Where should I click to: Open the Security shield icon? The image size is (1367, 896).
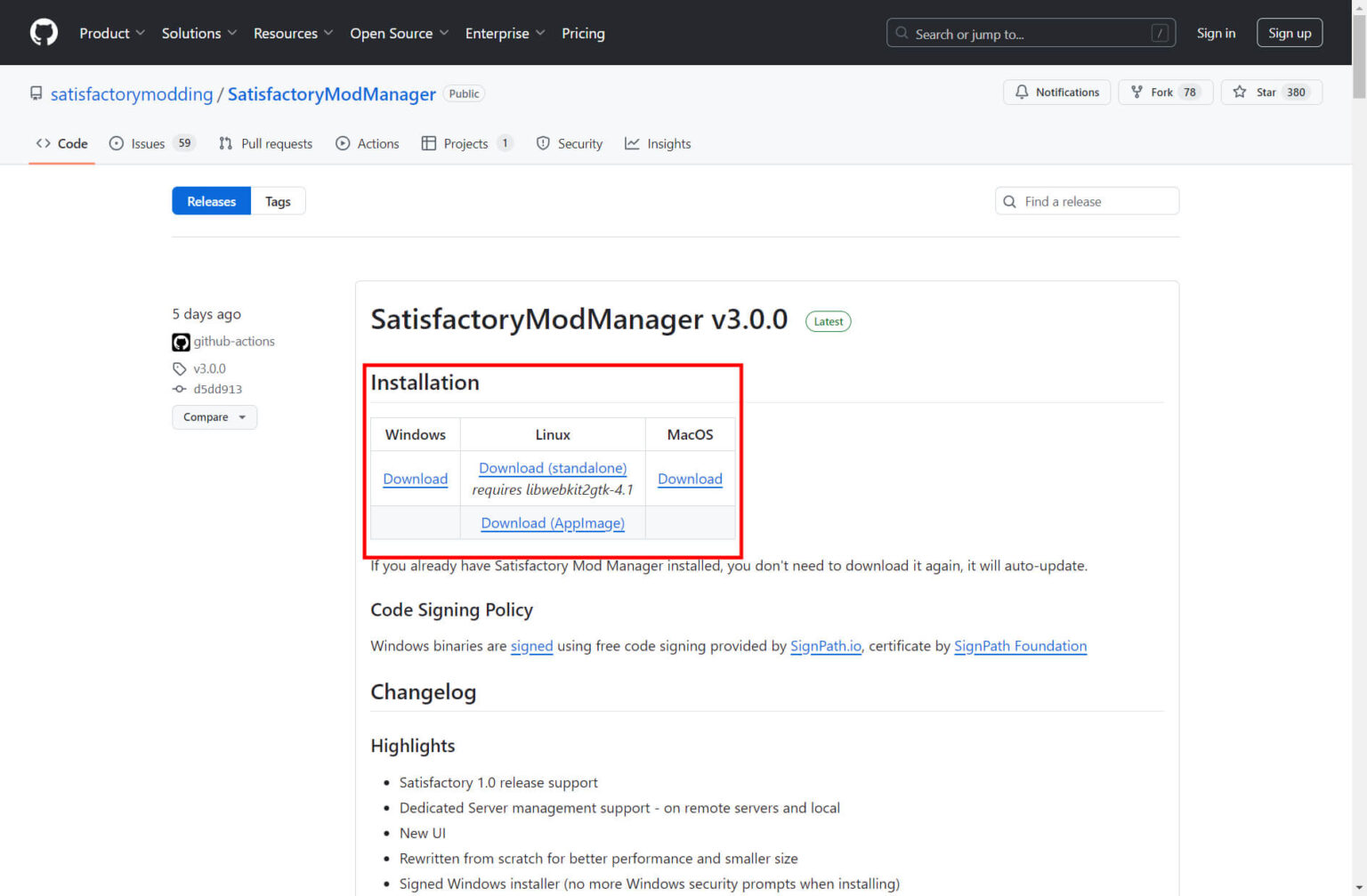click(543, 143)
